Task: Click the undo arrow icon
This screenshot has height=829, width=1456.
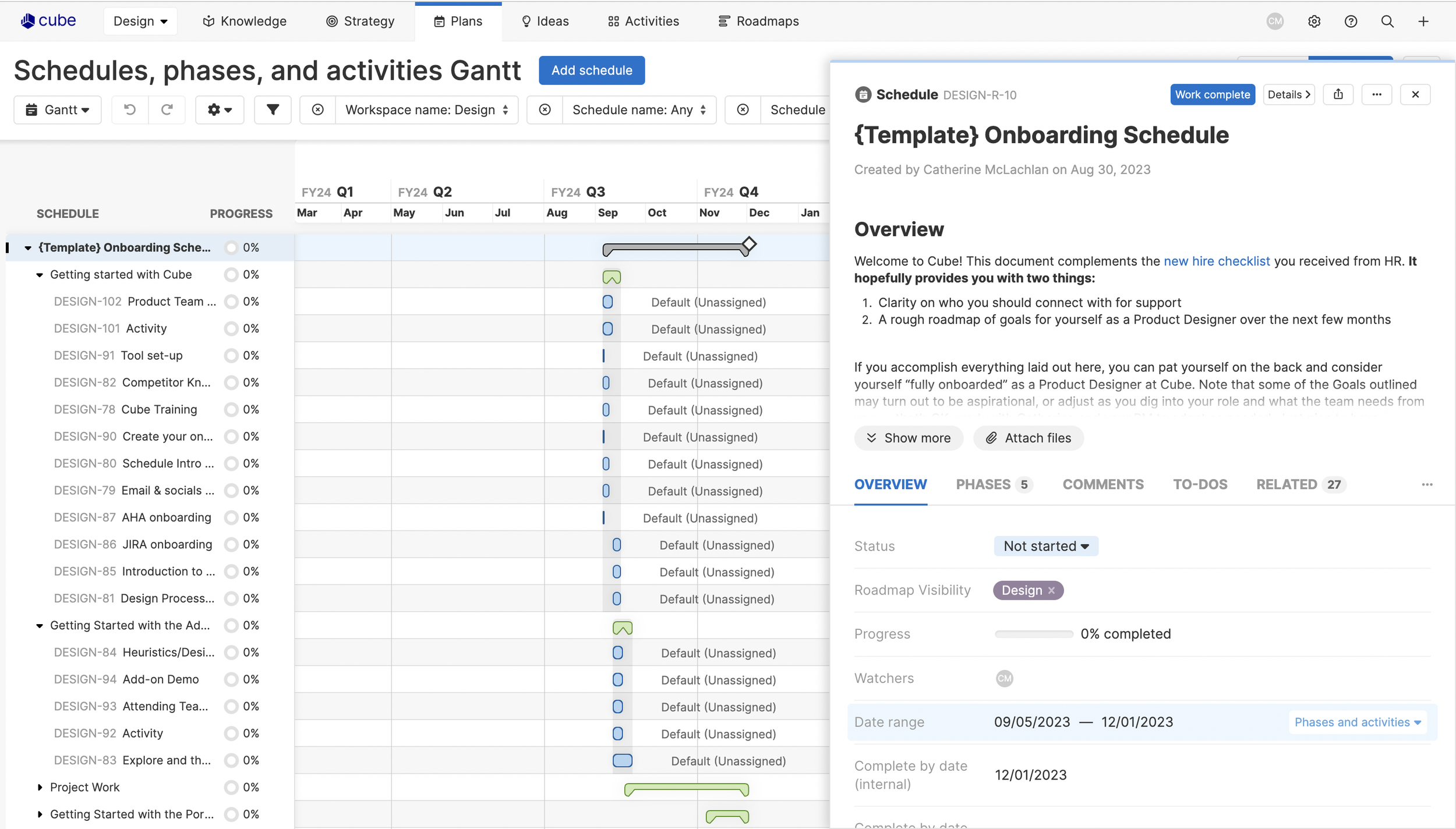Action: [x=130, y=109]
